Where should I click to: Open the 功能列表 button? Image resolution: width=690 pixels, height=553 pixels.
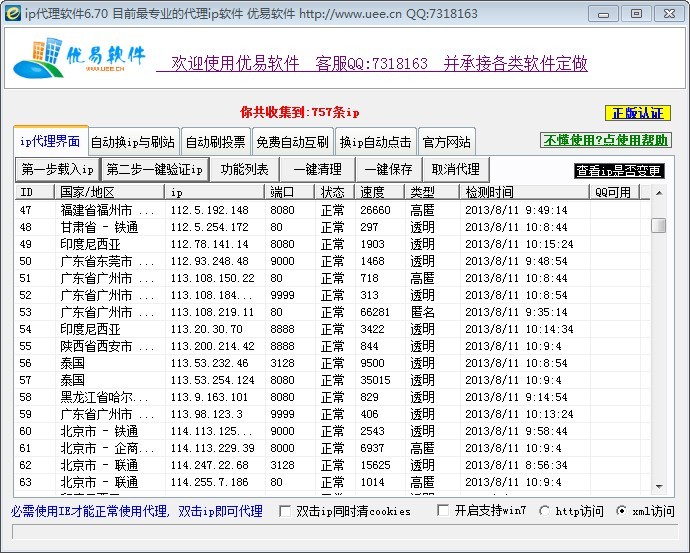[245, 169]
